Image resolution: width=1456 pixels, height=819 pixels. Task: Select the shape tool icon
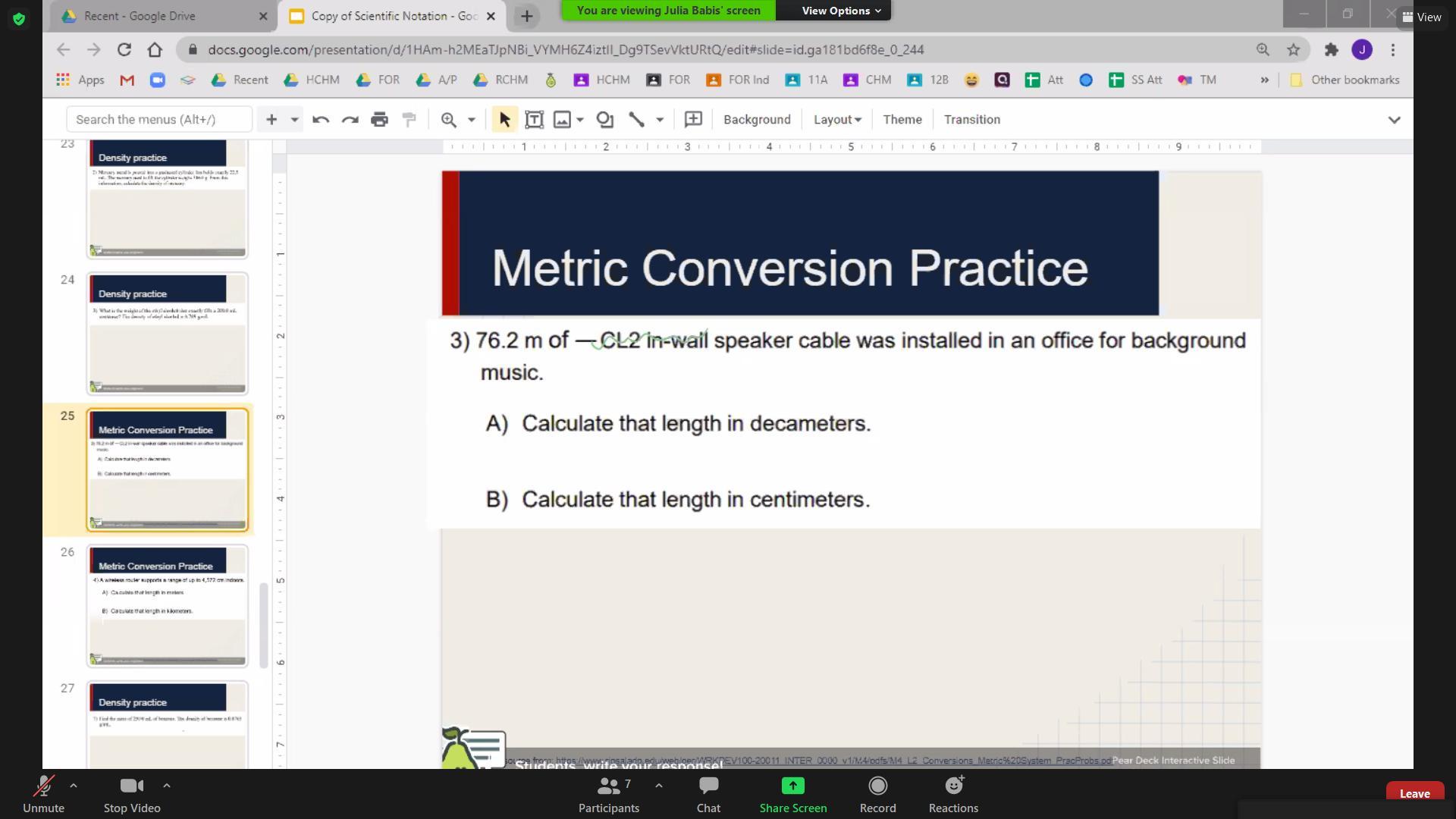(x=604, y=120)
